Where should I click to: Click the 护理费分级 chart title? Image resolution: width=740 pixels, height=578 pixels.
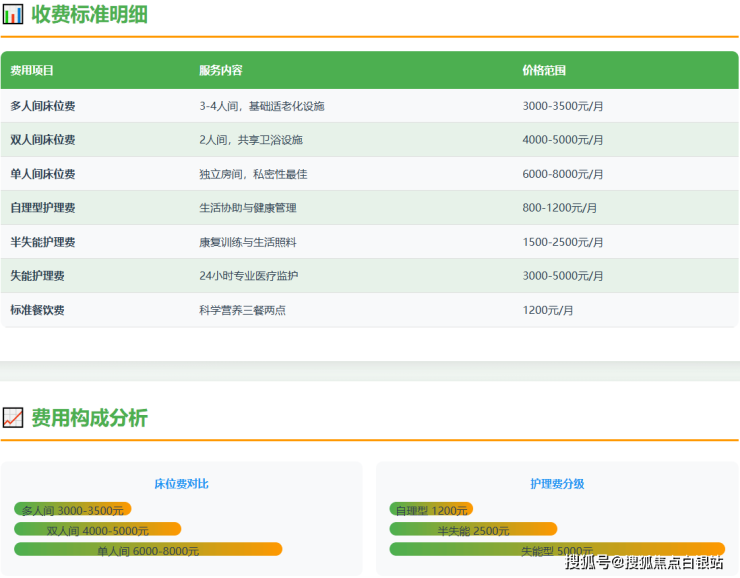557,484
